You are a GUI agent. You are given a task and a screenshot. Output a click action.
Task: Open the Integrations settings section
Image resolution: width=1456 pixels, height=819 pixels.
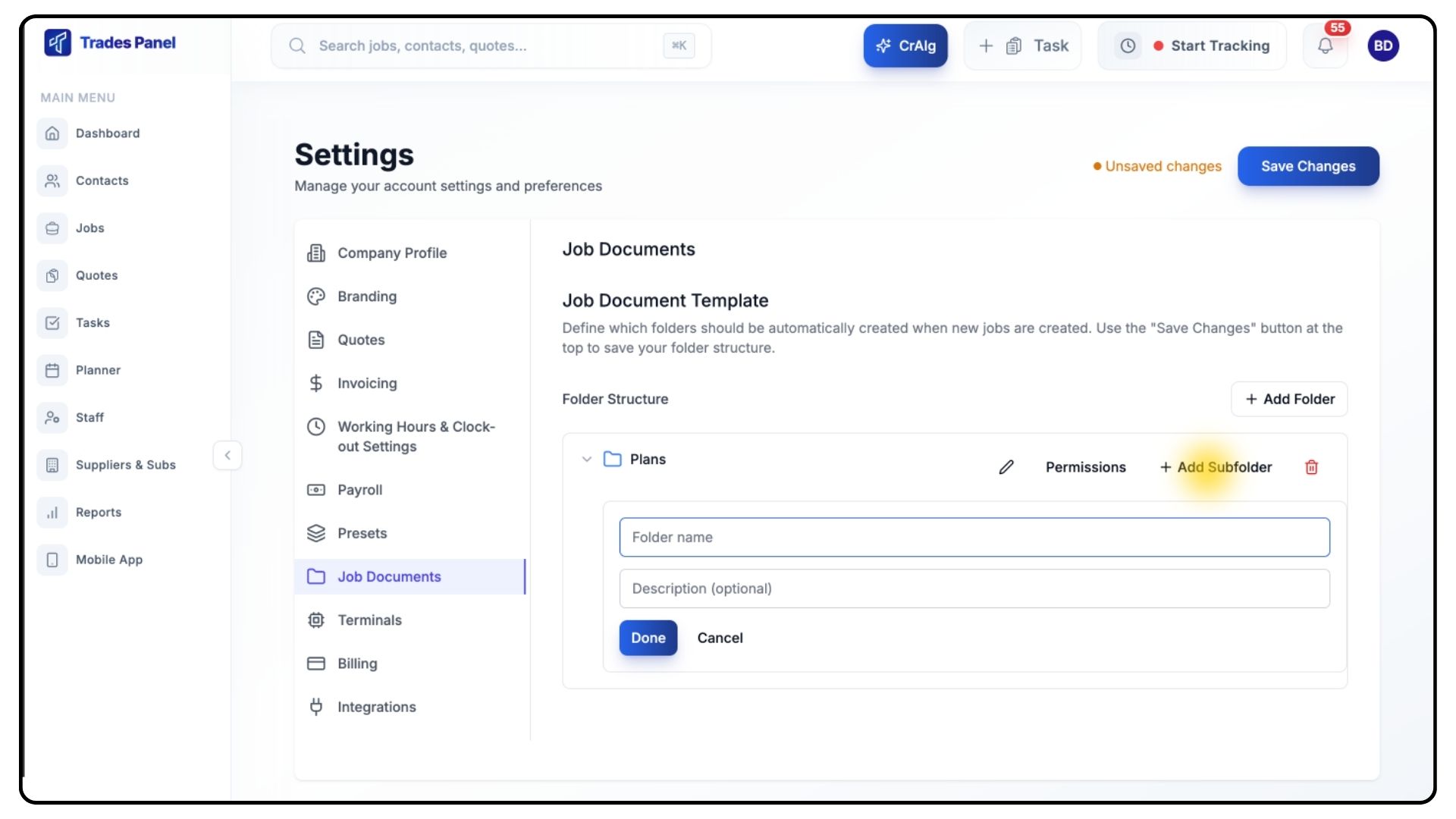(x=377, y=707)
